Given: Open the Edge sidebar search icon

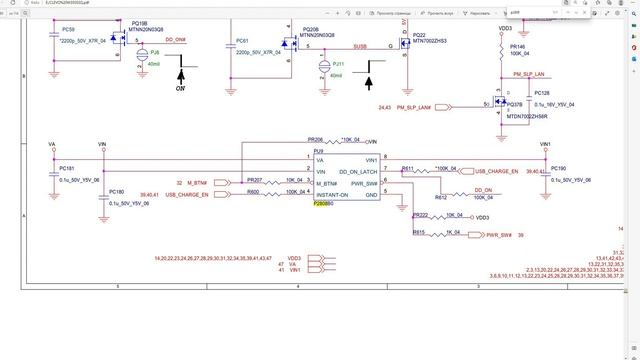Looking at the screenshot, I should [634, 13].
